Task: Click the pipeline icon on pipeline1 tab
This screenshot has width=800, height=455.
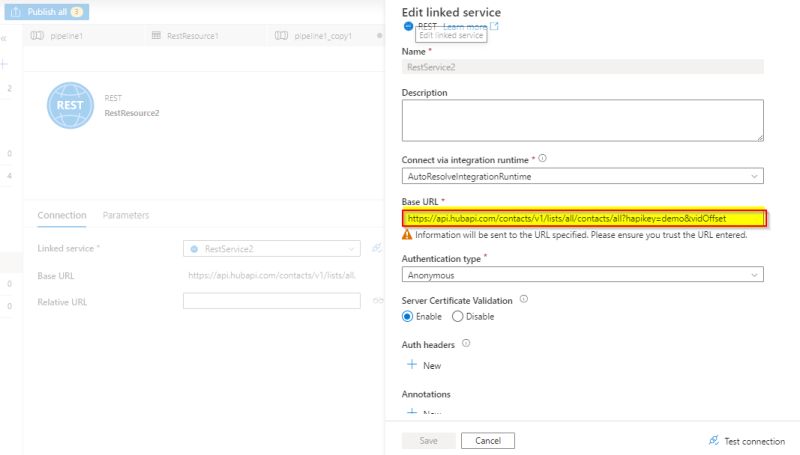Action: [x=37, y=35]
